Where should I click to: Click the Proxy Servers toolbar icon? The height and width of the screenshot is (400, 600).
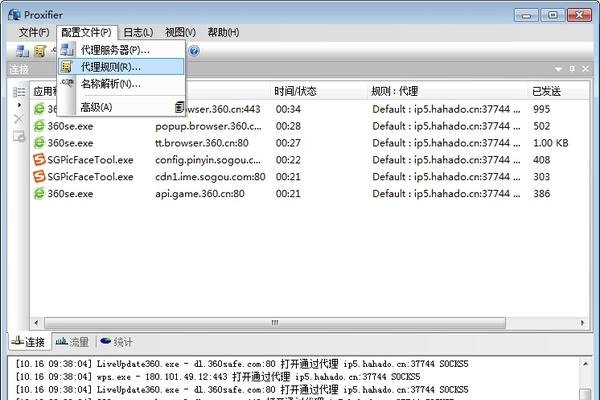pos(21,51)
